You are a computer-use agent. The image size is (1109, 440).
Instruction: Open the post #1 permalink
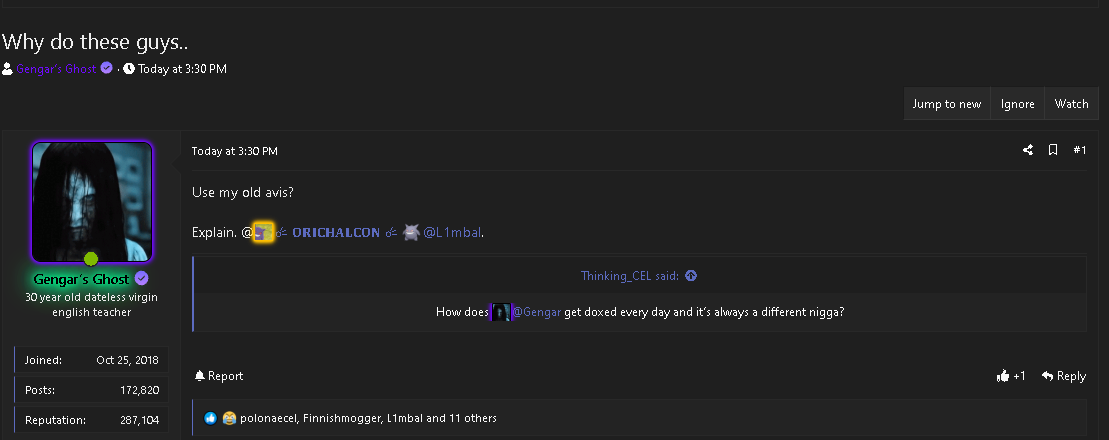pos(1079,150)
